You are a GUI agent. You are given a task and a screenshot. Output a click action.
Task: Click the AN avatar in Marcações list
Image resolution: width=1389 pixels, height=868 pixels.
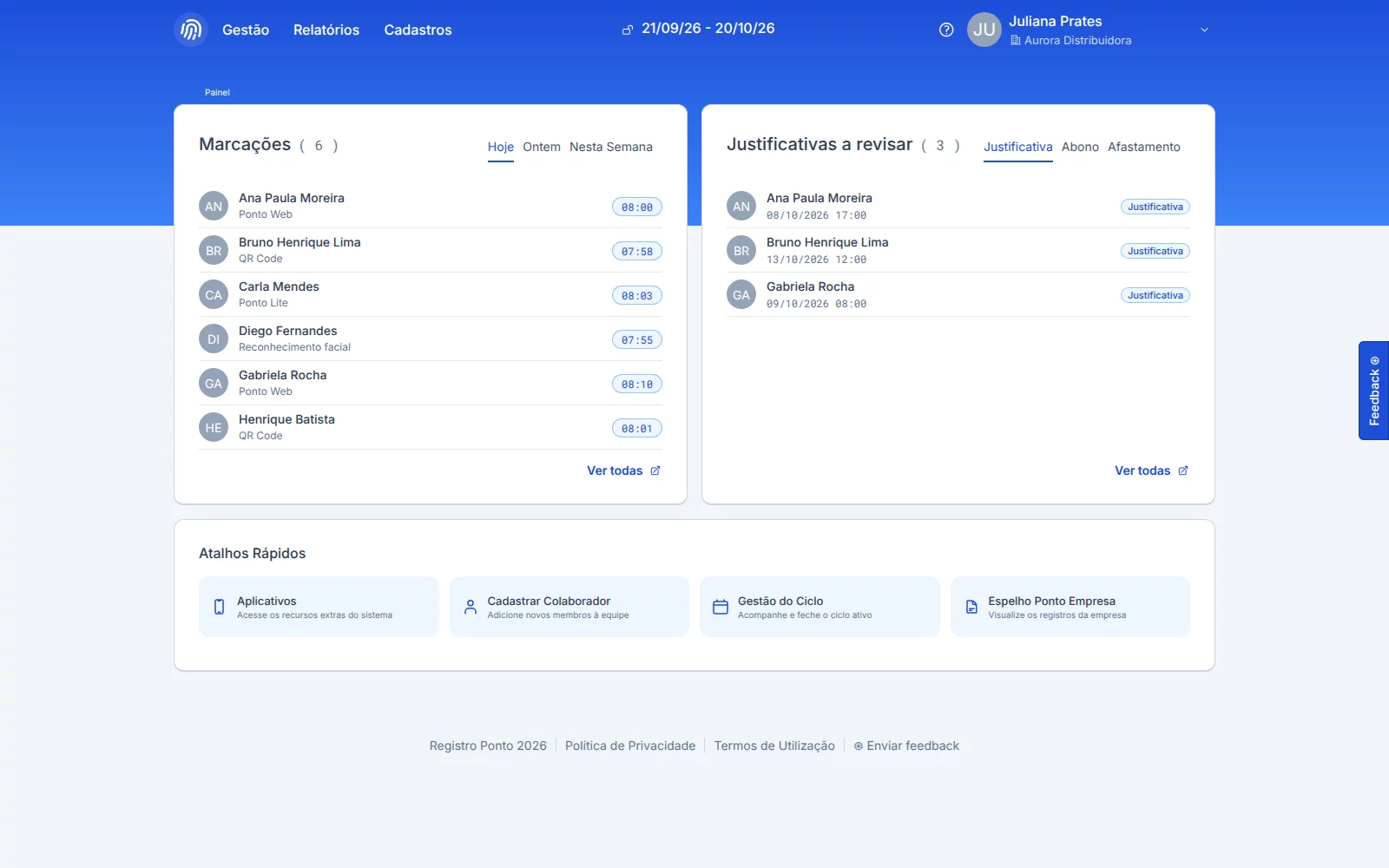click(x=214, y=207)
